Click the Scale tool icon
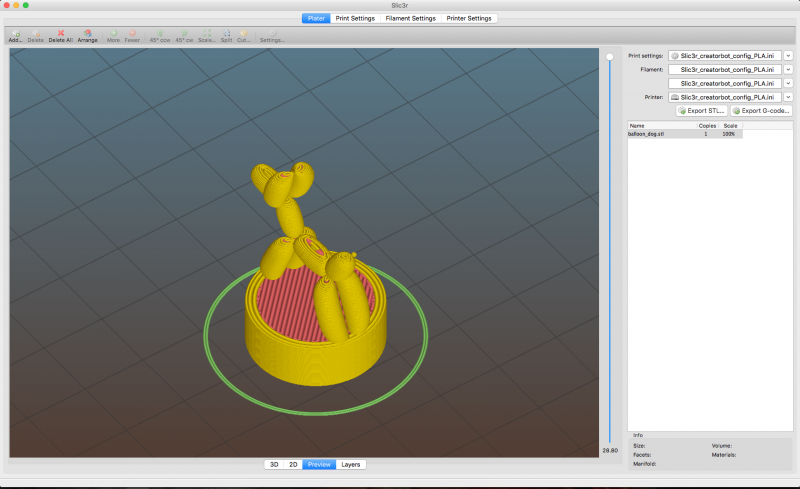The width and height of the screenshot is (800, 489). (205, 35)
